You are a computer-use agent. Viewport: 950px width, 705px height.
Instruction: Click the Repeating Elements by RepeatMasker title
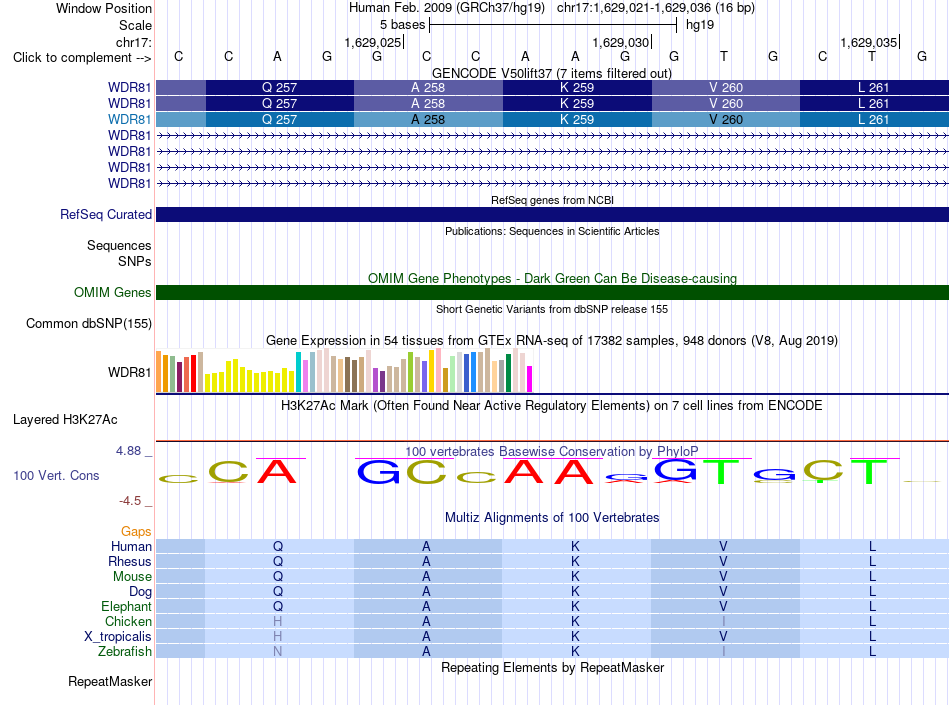(552, 667)
